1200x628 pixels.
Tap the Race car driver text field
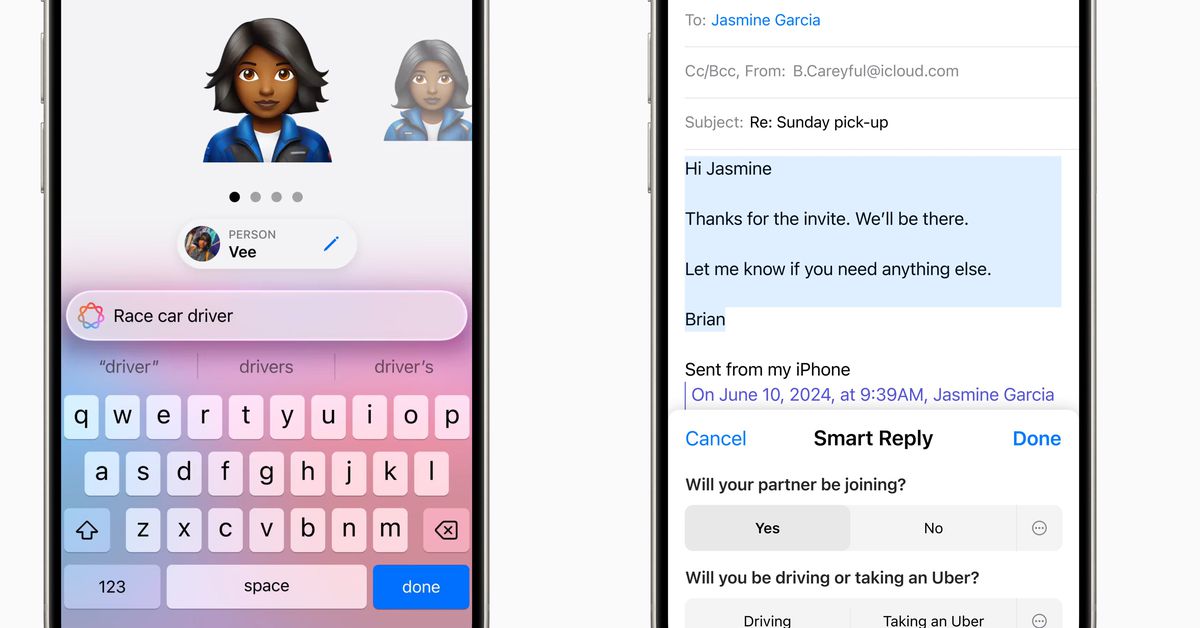click(280, 316)
